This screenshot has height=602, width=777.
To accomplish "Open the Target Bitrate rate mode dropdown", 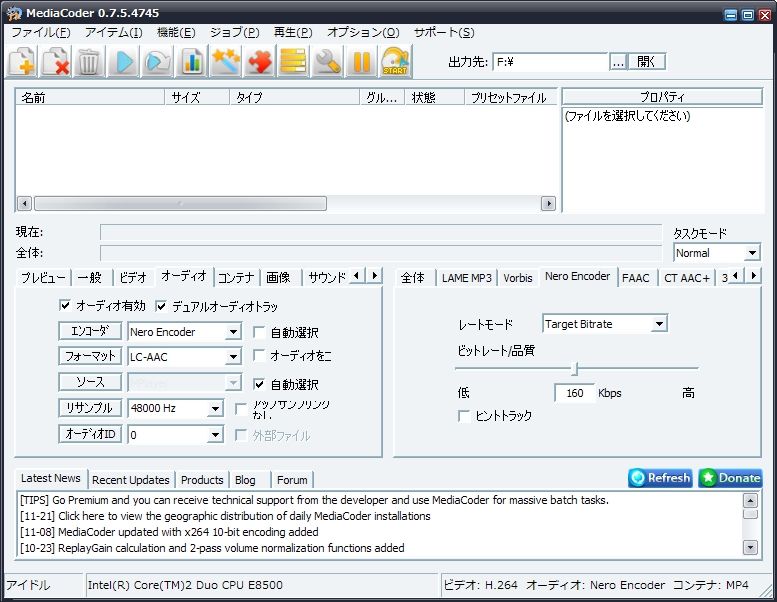I will coord(659,324).
